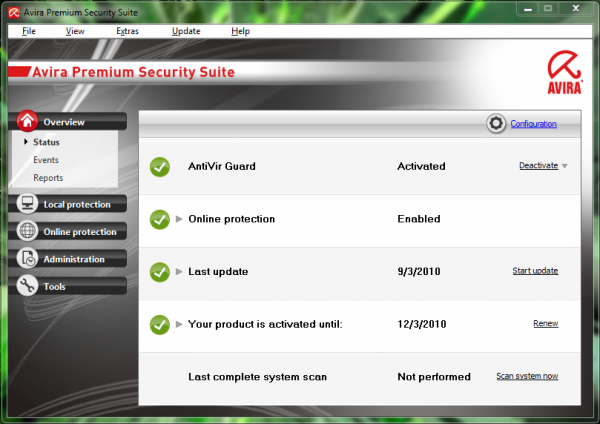Open the Deactivate dropdown arrow
Viewport: 600px width, 424px height.
tap(565, 166)
